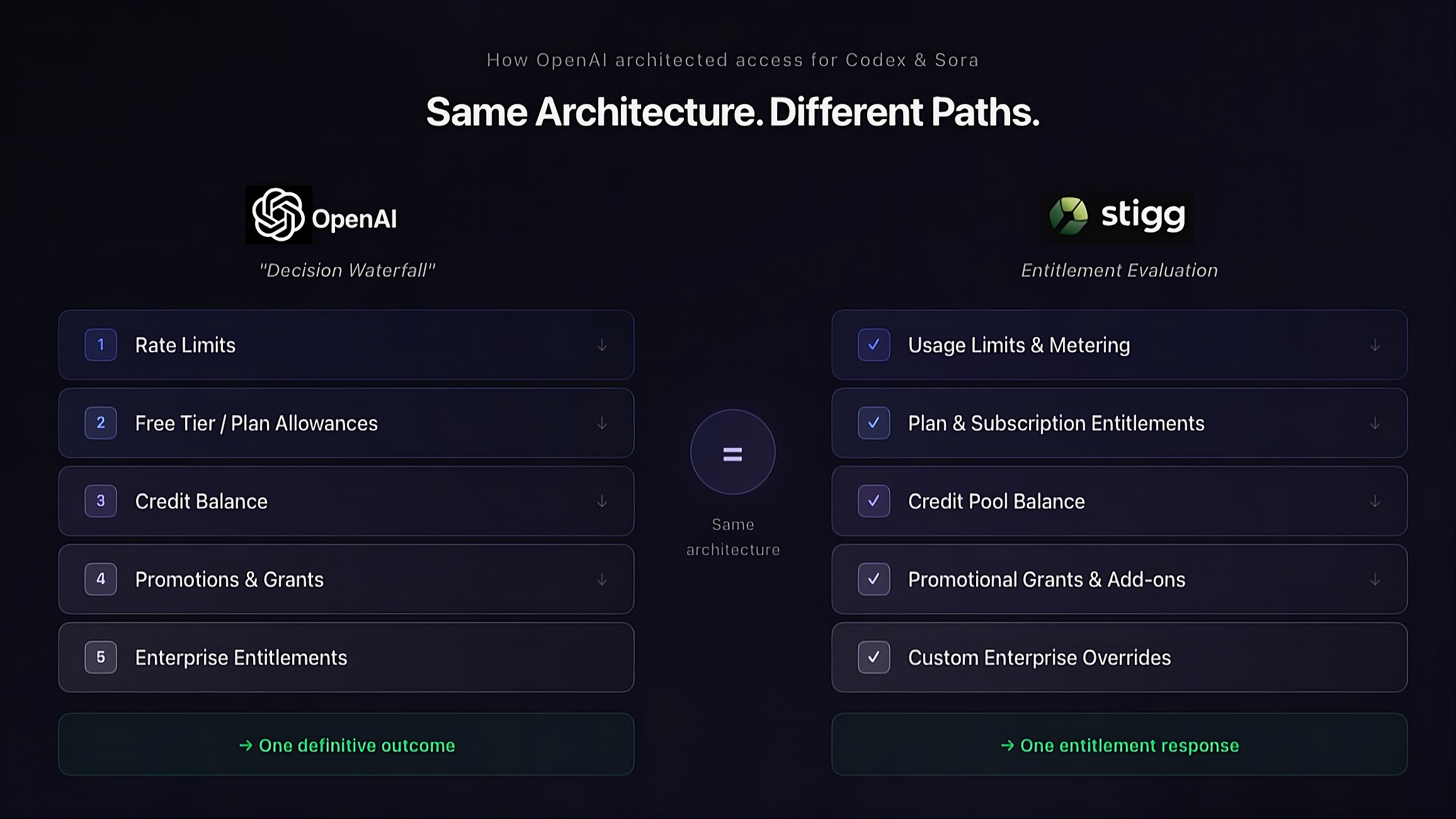Click the stigg logo icon
1456x819 pixels.
[1068, 215]
